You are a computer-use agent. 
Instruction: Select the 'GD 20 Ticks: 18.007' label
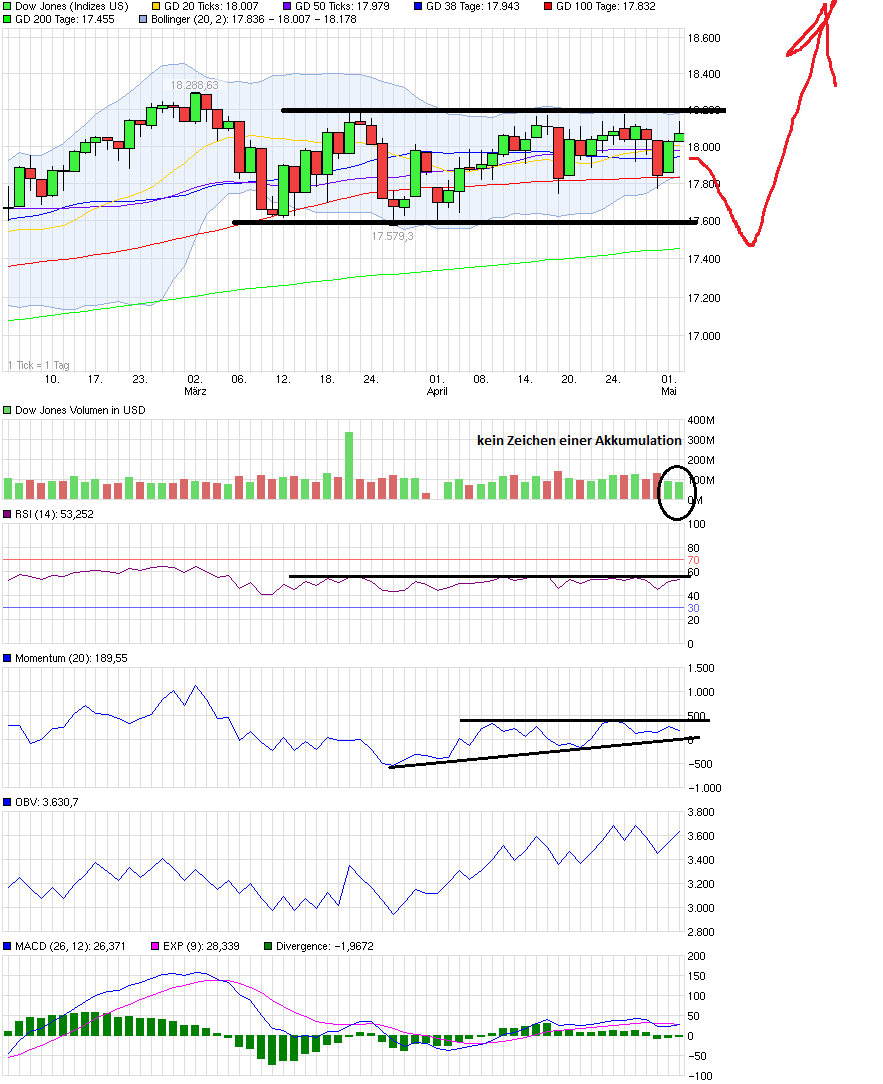211,6
